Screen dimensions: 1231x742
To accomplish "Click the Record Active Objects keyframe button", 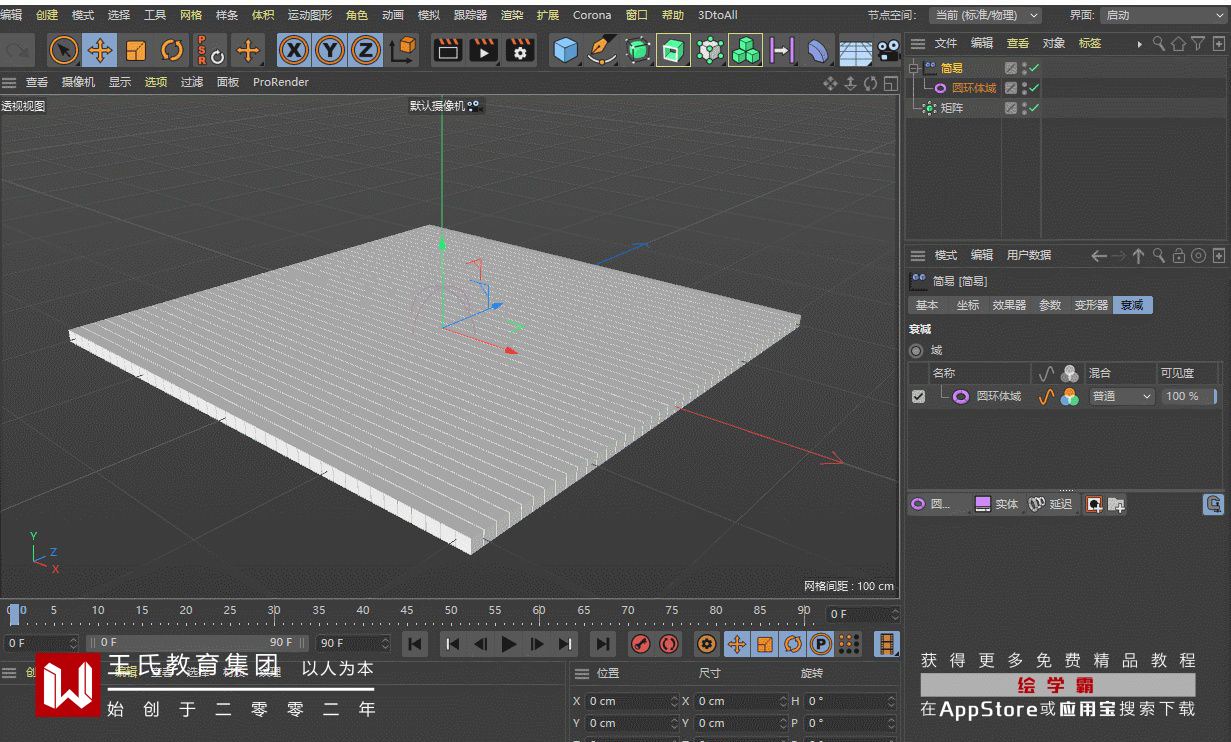I will click(641, 644).
